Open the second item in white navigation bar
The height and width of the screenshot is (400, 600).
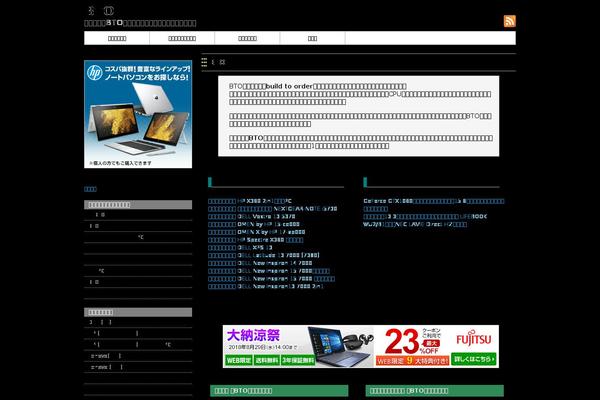pyautogui.click(x=182, y=38)
